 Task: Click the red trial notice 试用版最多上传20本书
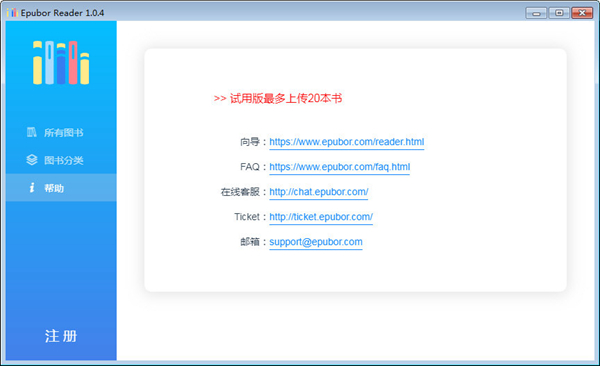(278, 98)
